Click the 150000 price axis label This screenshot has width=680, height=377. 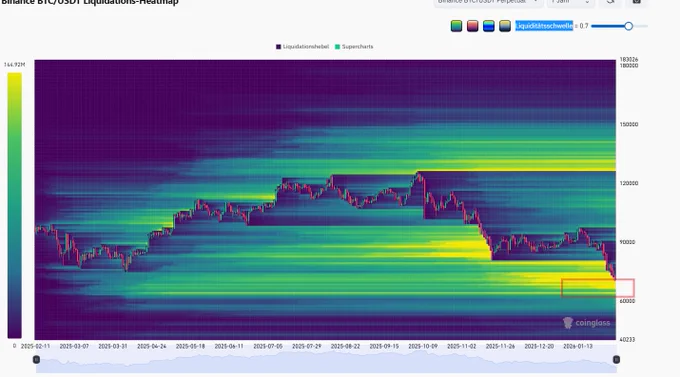point(629,125)
